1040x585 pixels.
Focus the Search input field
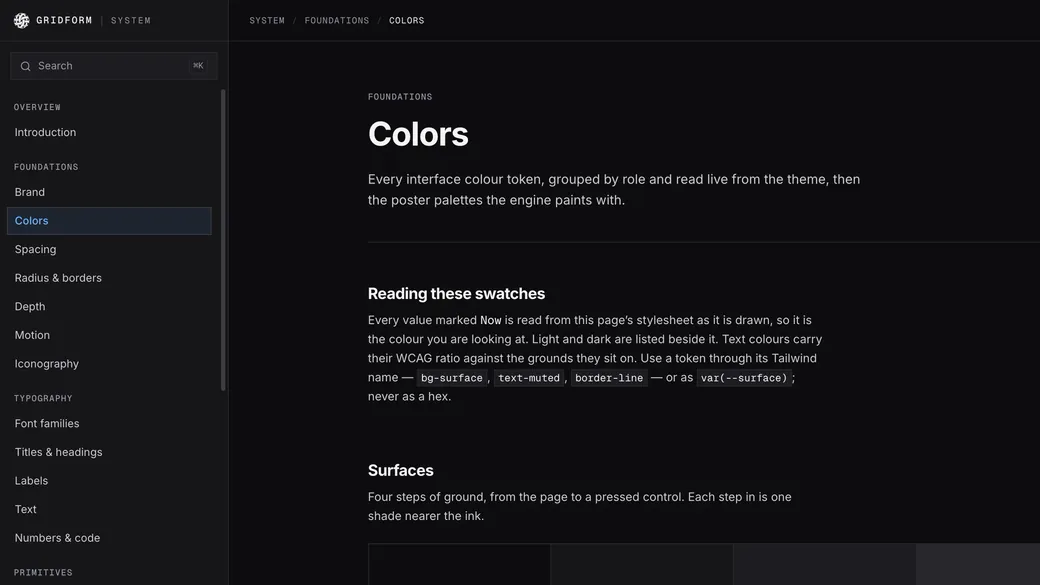[x=113, y=66]
